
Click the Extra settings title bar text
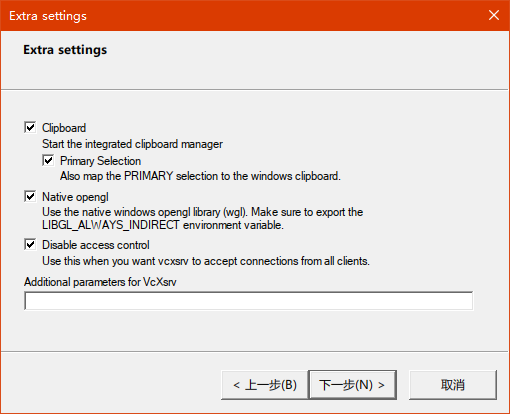pos(48,16)
